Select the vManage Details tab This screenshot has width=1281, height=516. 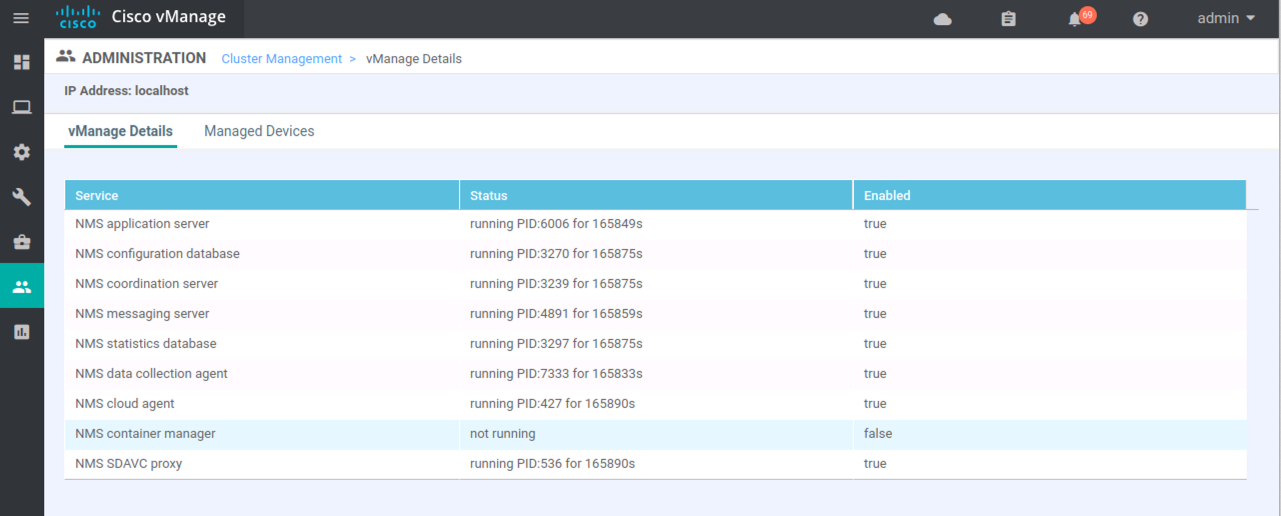[x=120, y=131]
